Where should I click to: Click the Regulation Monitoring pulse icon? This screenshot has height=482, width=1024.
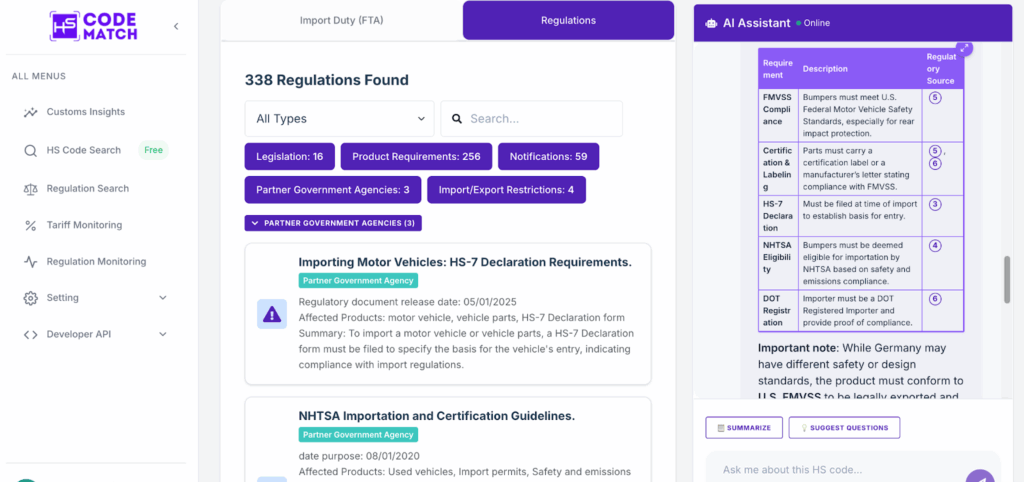tap(30, 262)
